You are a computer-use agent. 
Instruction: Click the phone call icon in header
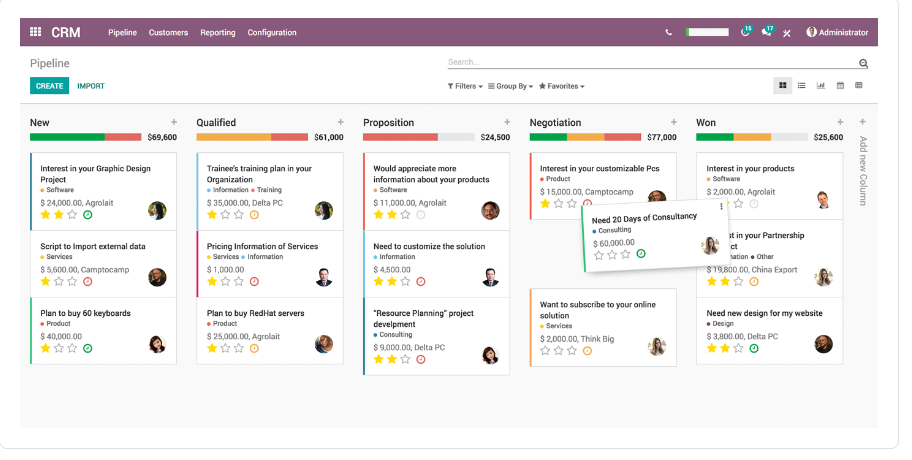click(x=668, y=33)
